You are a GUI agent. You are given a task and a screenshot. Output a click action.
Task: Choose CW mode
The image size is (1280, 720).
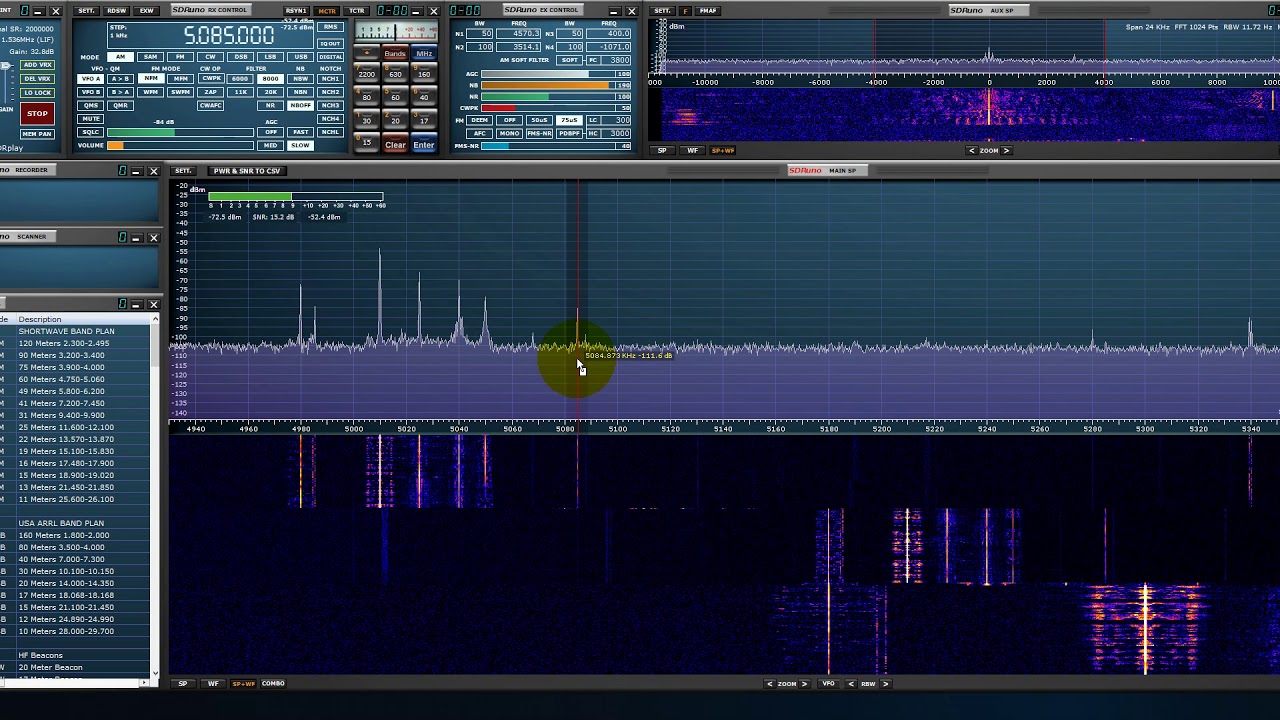210,57
